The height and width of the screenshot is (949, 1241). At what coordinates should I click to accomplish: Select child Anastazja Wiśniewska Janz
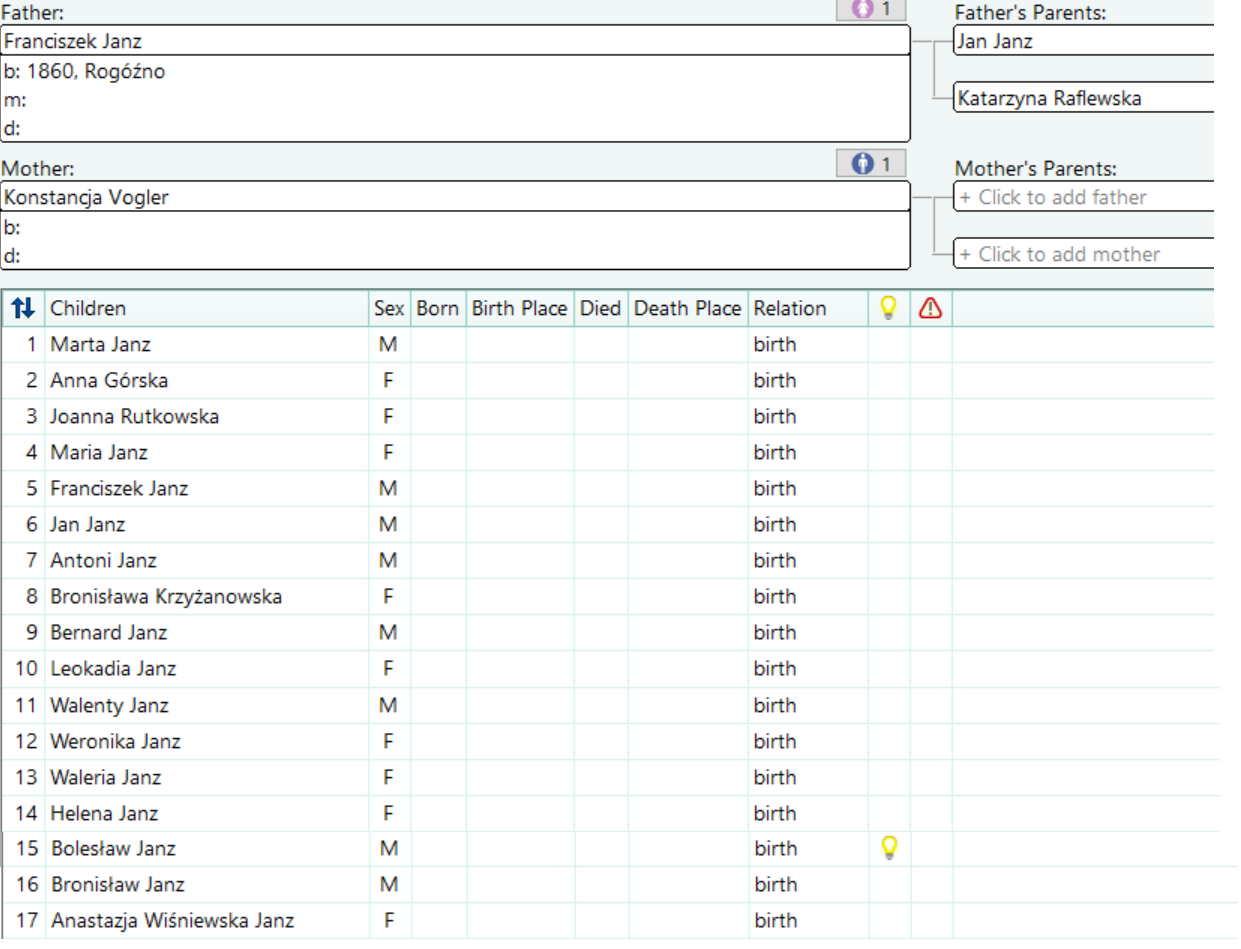172,920
